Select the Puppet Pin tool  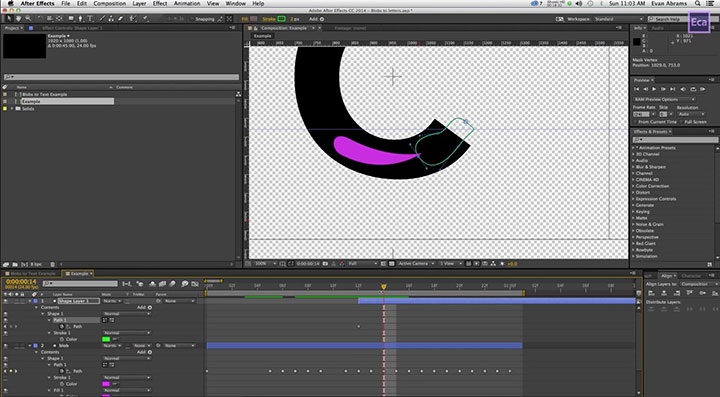click(x=145, y=19)
